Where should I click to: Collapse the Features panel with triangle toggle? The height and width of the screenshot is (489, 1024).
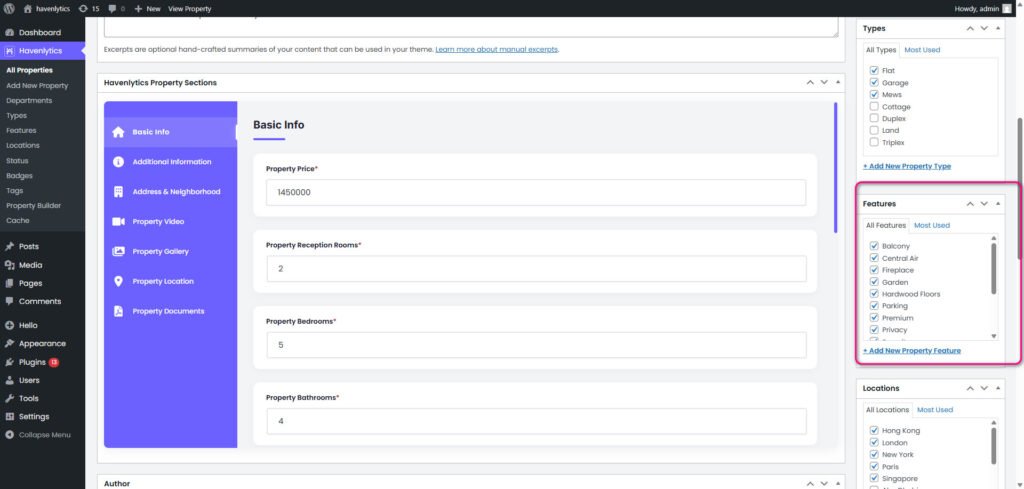[998, 204]
